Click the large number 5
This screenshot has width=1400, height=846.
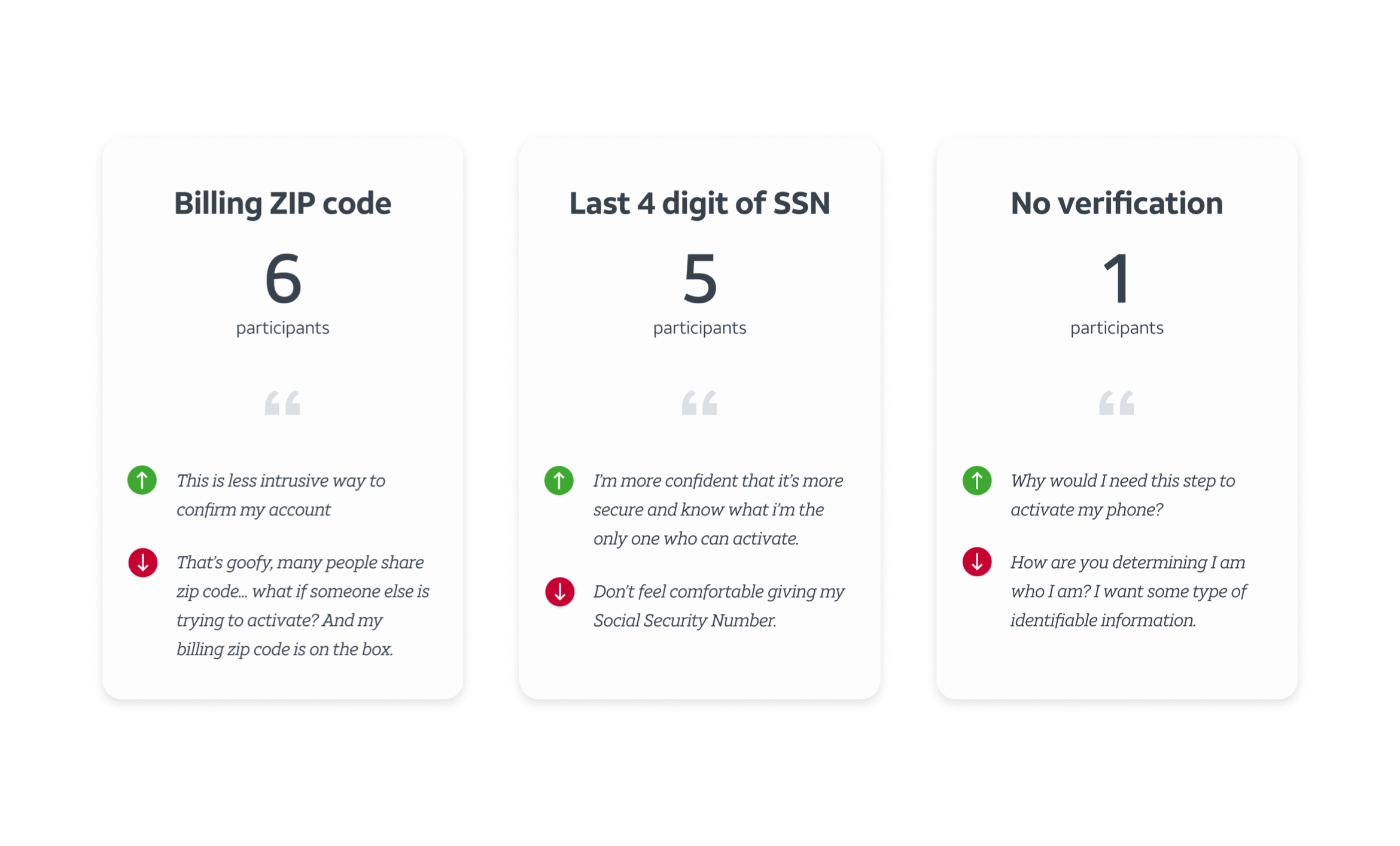coord(699,278)
